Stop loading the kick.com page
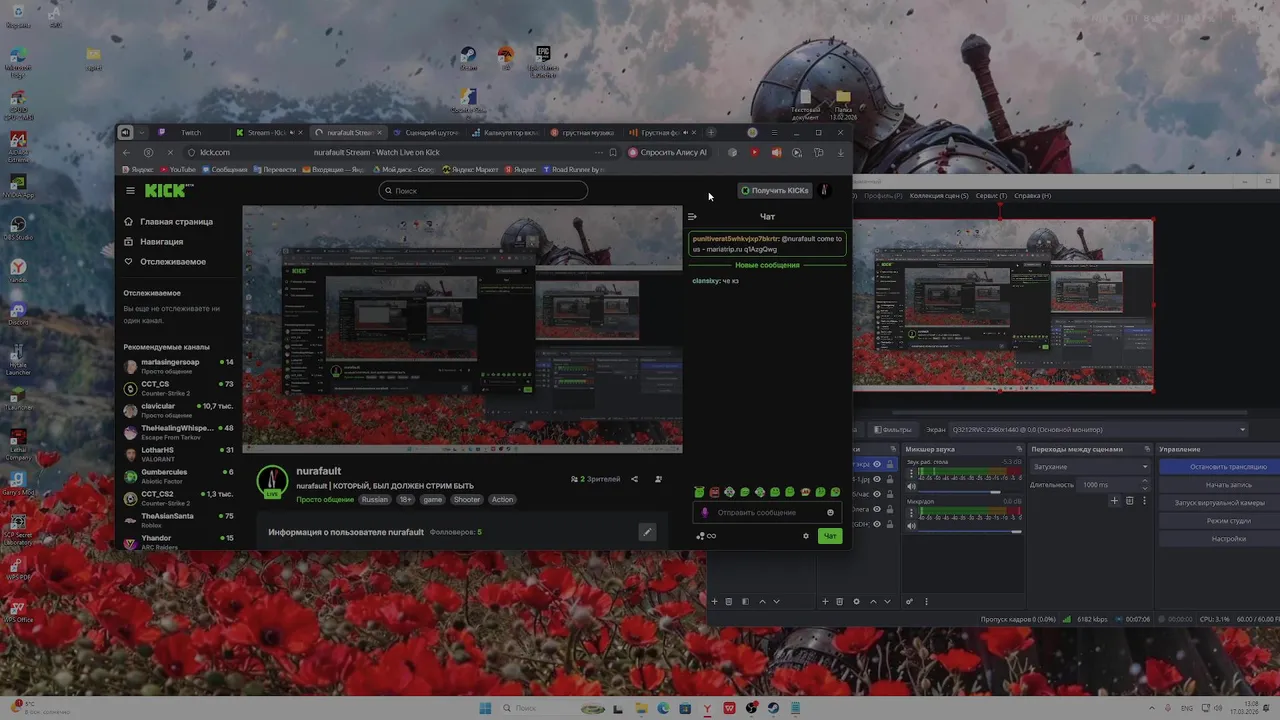 click(x=170, y=152)
